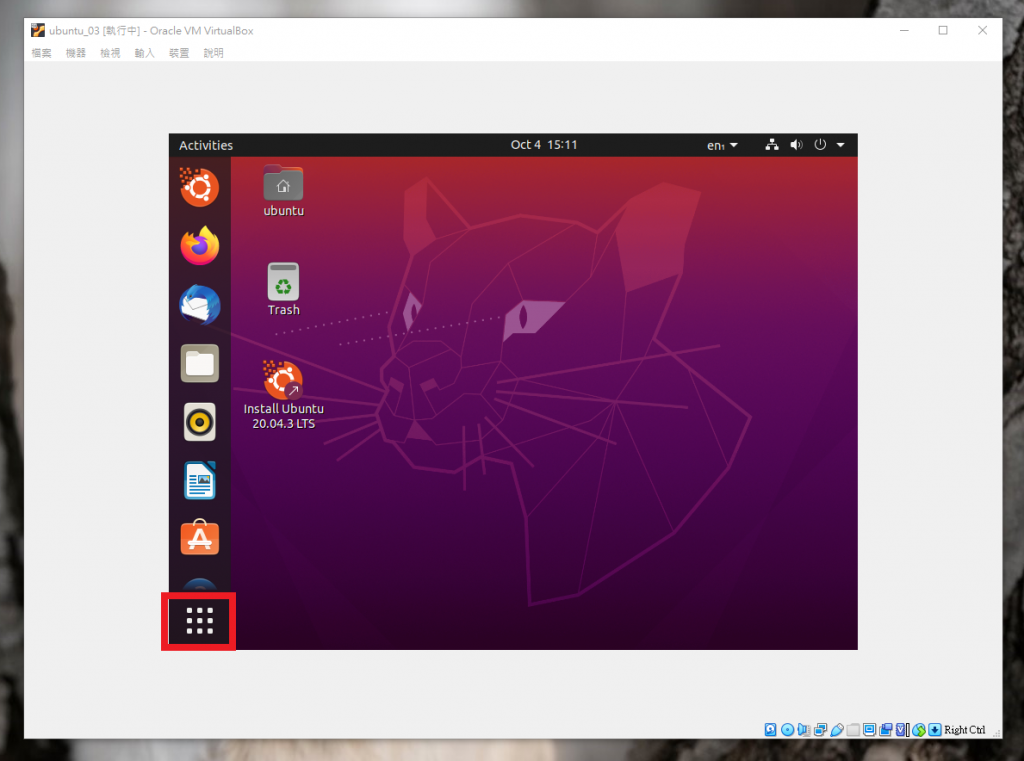1024x761 pixels.
Task: Click the resize grip at window corner
Action: [x=997, y=734]
